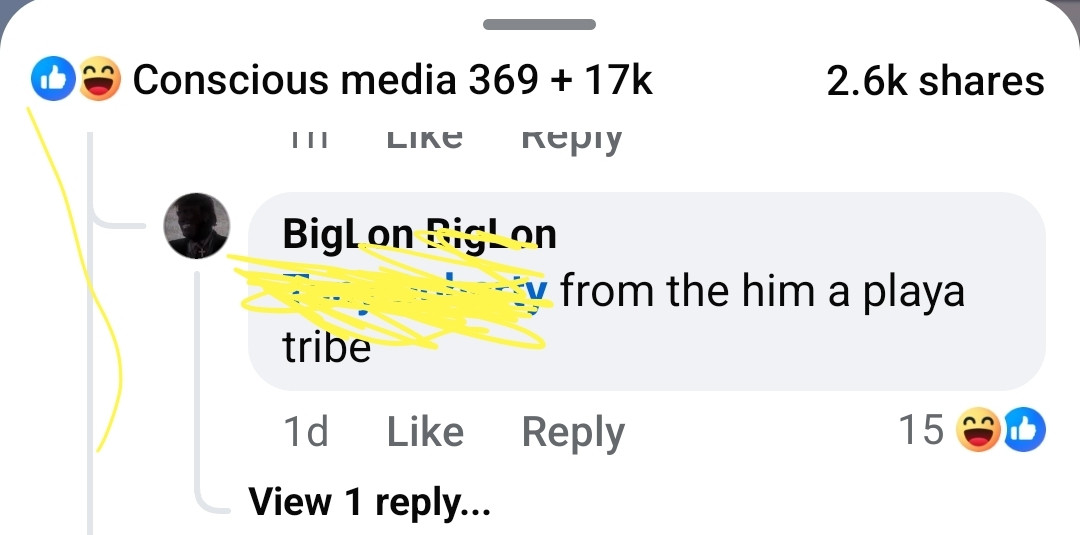Expand View 1 reply...
This screenshot has height=535, width=1080.
(x=369, y=501)
